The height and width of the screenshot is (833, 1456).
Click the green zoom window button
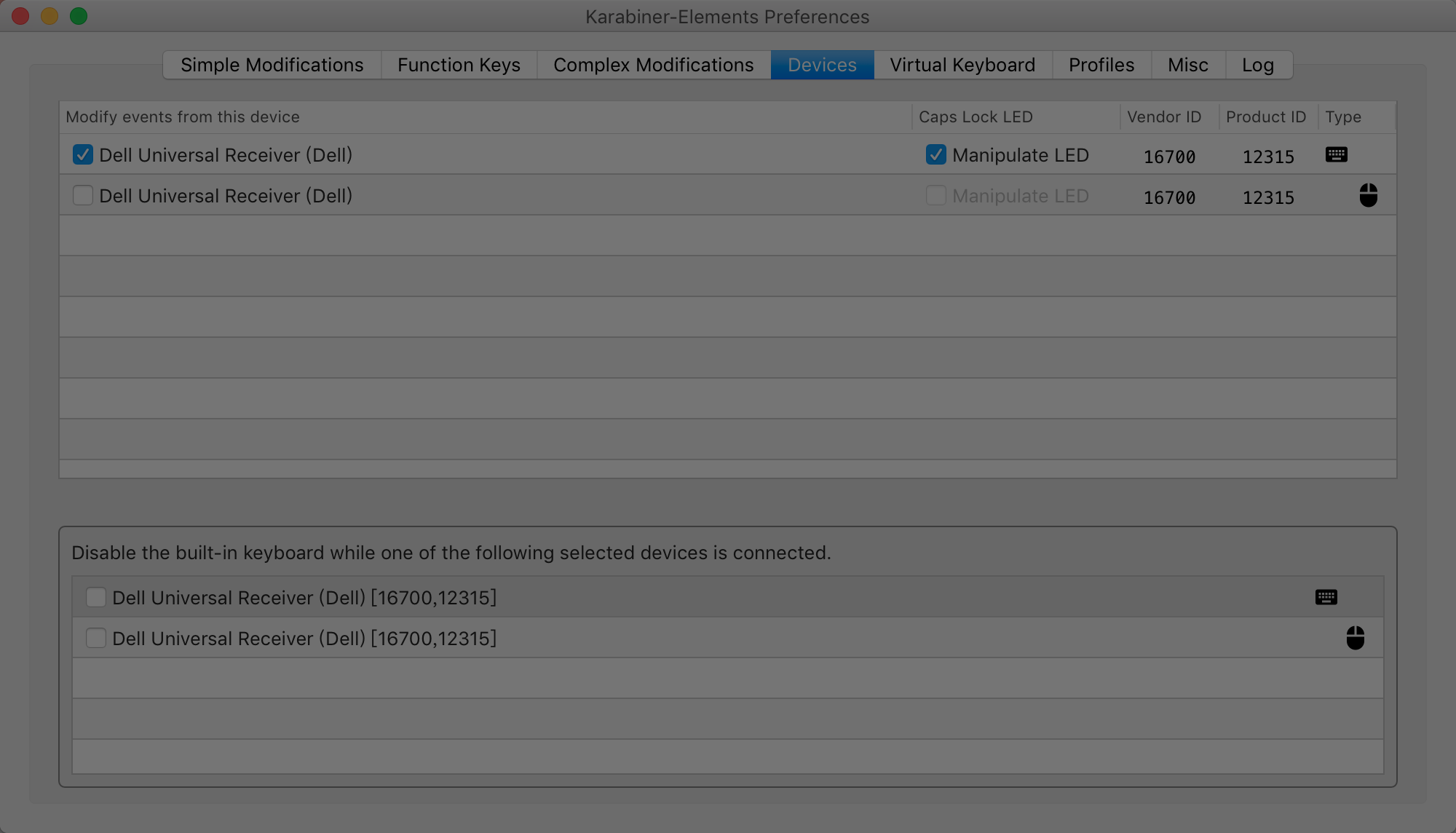point(79,16)
